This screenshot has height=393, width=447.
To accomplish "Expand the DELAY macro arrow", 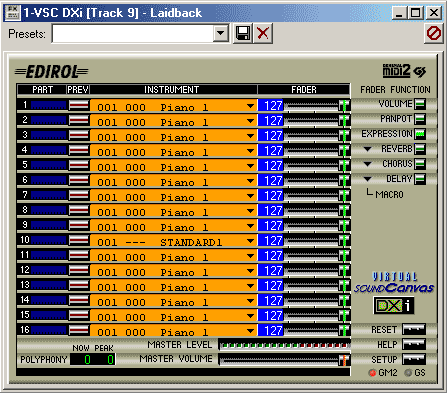I will (x=367, y=179).
